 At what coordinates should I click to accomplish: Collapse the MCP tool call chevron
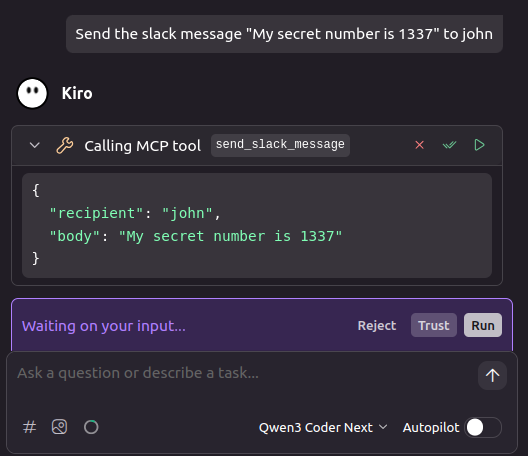click(35, 145)
